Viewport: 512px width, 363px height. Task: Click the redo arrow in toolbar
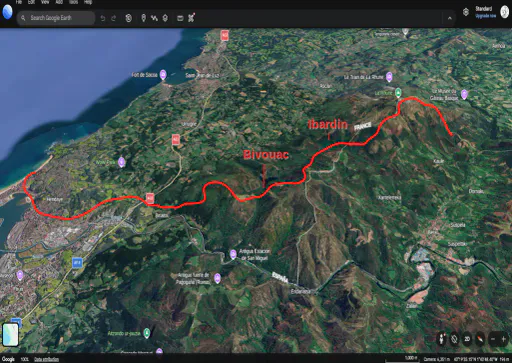(x=113, y=18)
